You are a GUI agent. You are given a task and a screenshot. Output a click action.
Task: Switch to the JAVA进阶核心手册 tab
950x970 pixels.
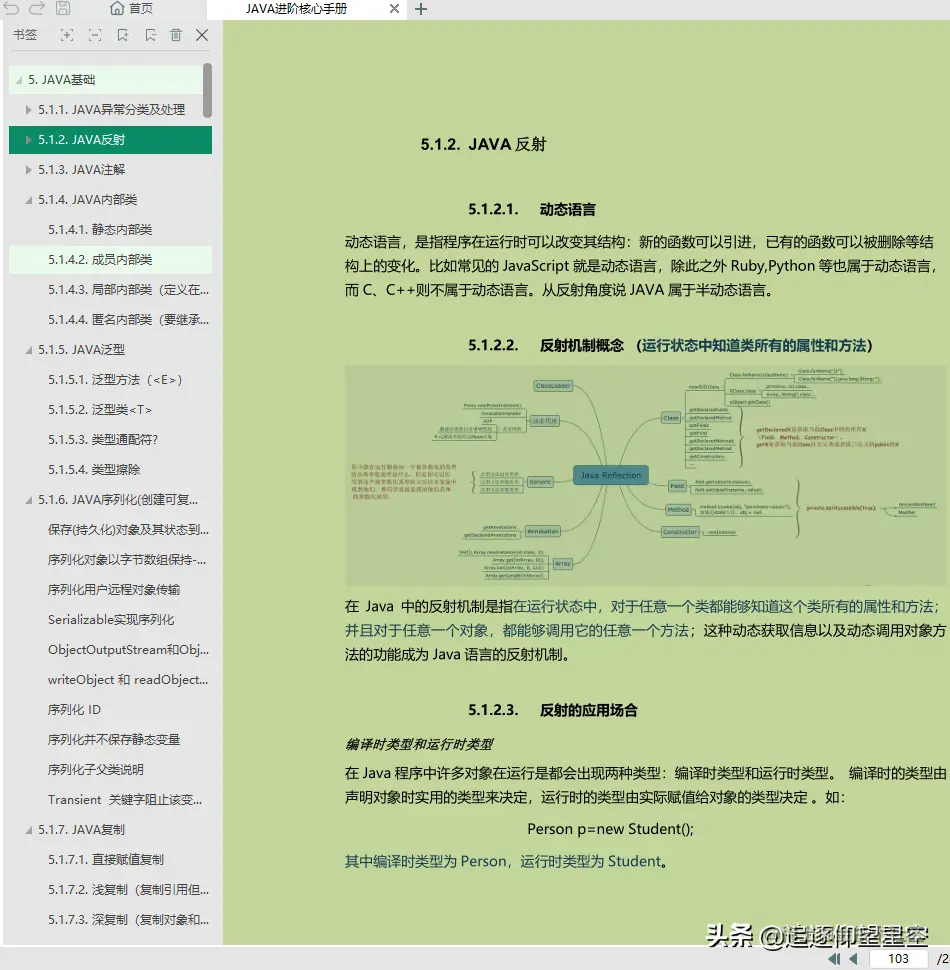click(296, 9)
